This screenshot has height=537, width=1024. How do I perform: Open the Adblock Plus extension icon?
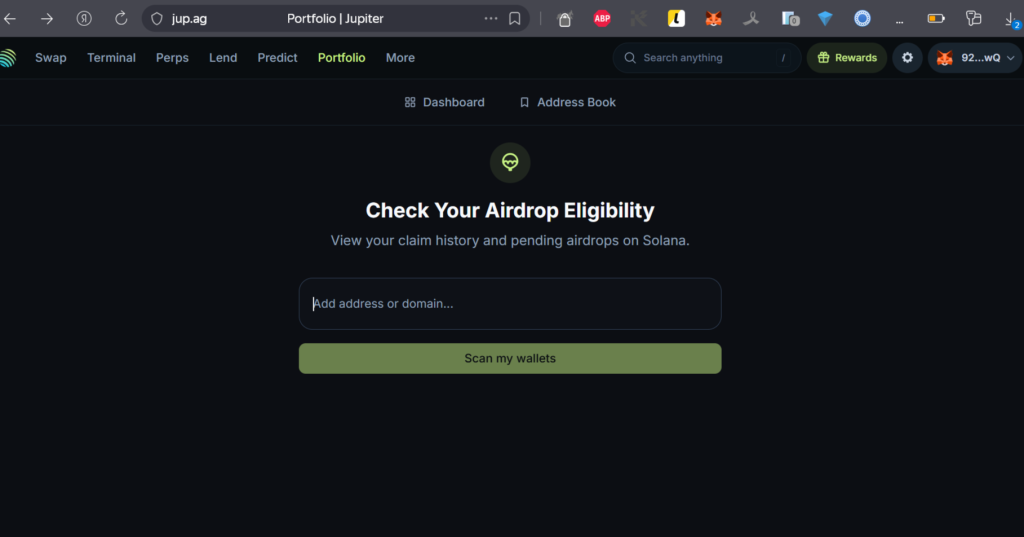pyautogui.click(x=602, y=18)
